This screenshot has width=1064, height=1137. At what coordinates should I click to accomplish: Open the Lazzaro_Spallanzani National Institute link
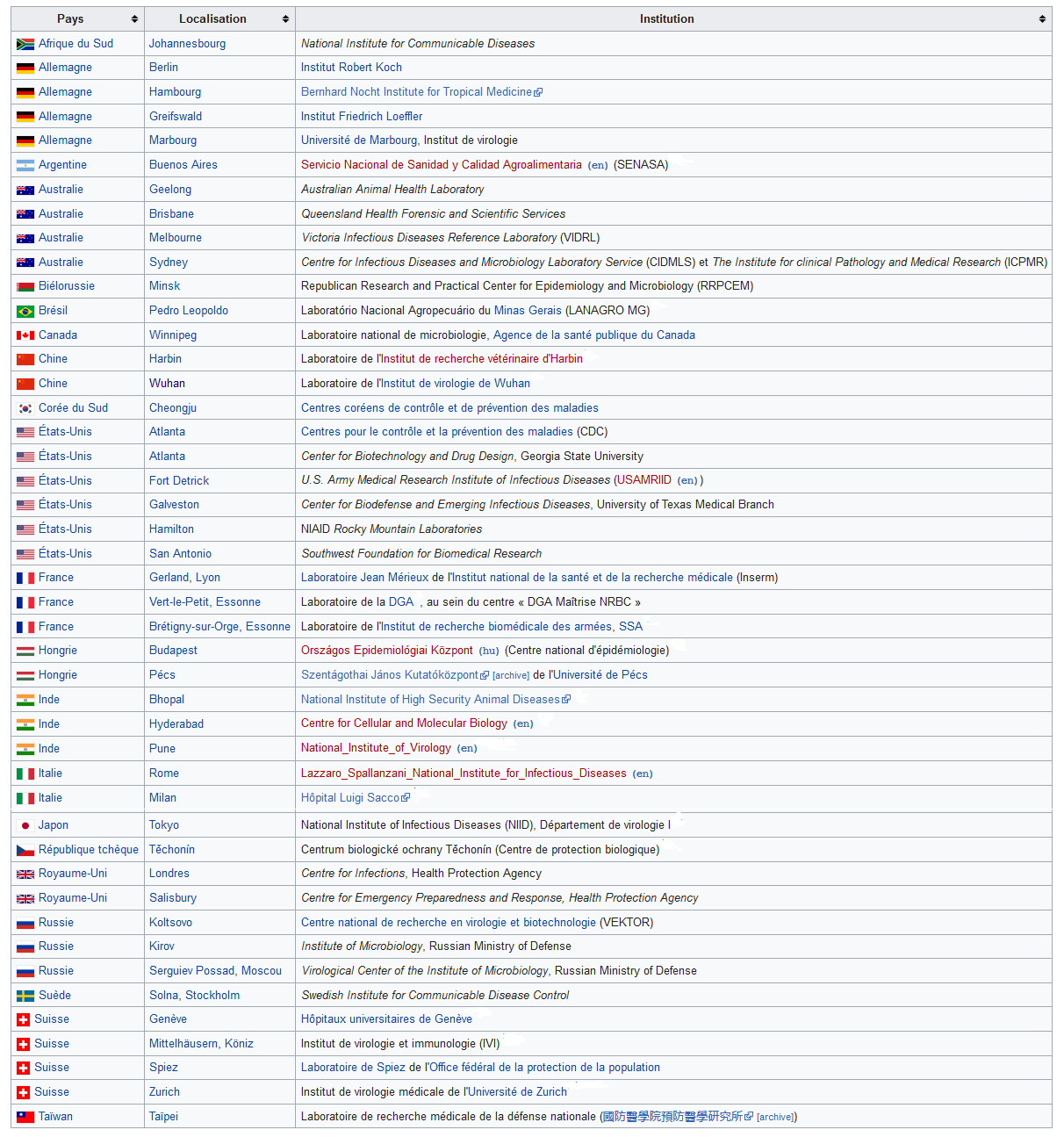point(464,774)
